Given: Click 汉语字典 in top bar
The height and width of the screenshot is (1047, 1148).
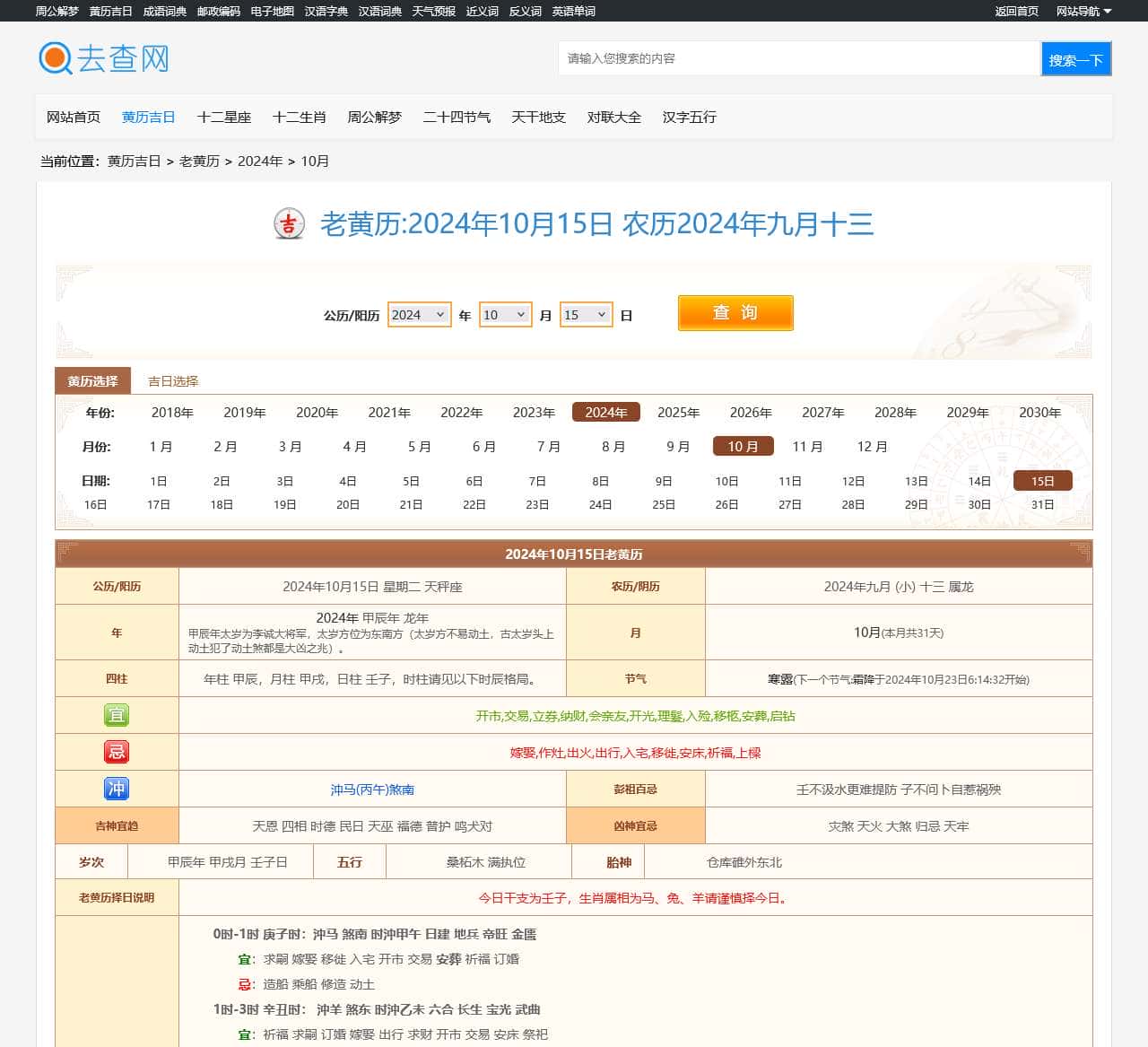Looking at the screenshot, I should (326, 11).
